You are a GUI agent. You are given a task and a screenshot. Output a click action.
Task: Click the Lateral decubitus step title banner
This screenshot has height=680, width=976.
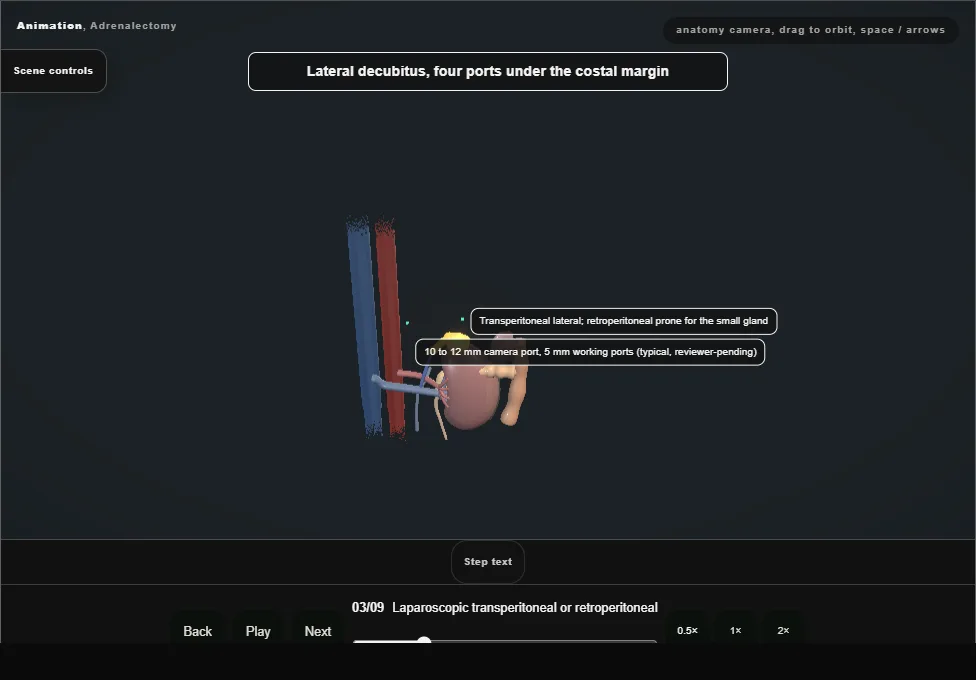pos(487,72)
